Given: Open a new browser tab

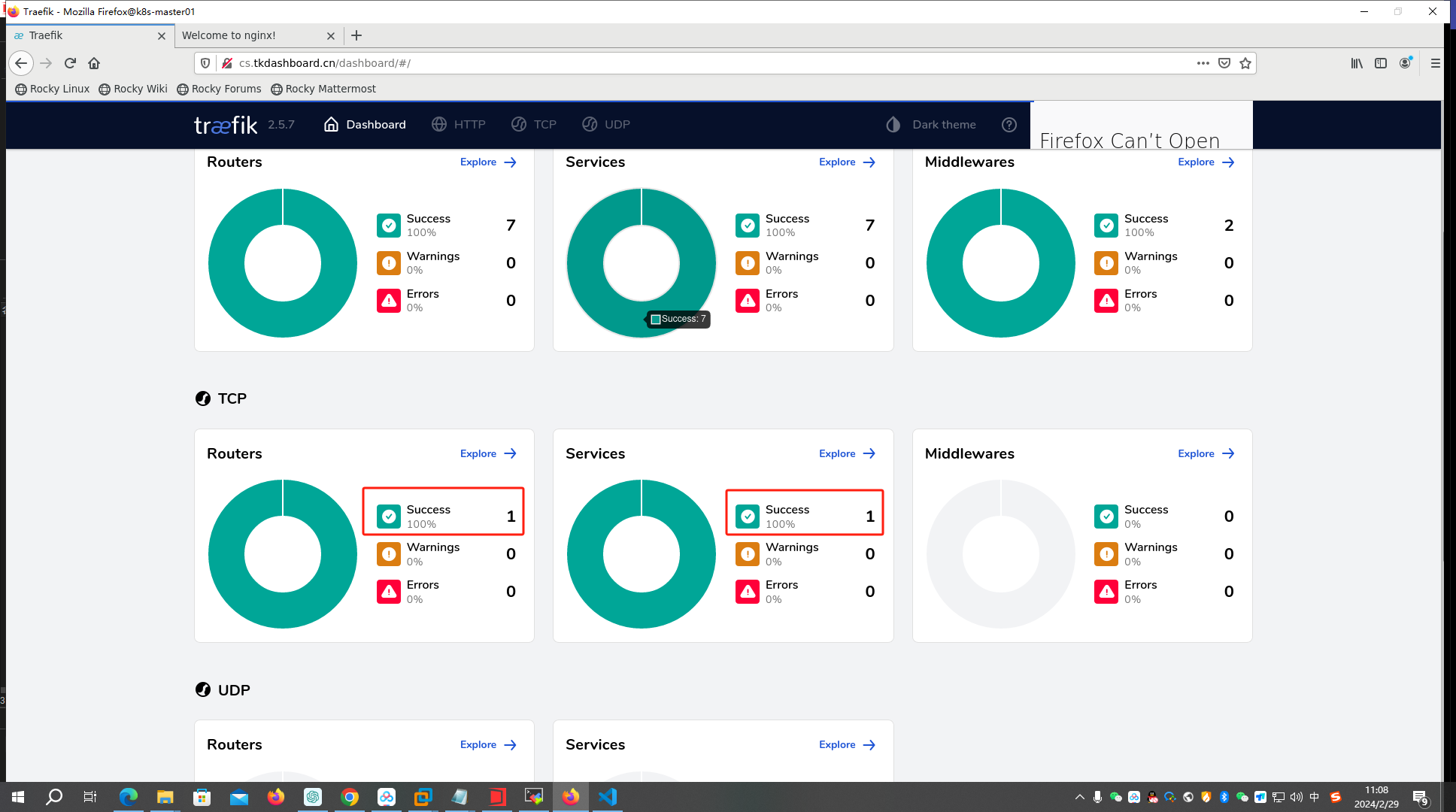Looking at the screenshot, I should (x=356, y=35).
